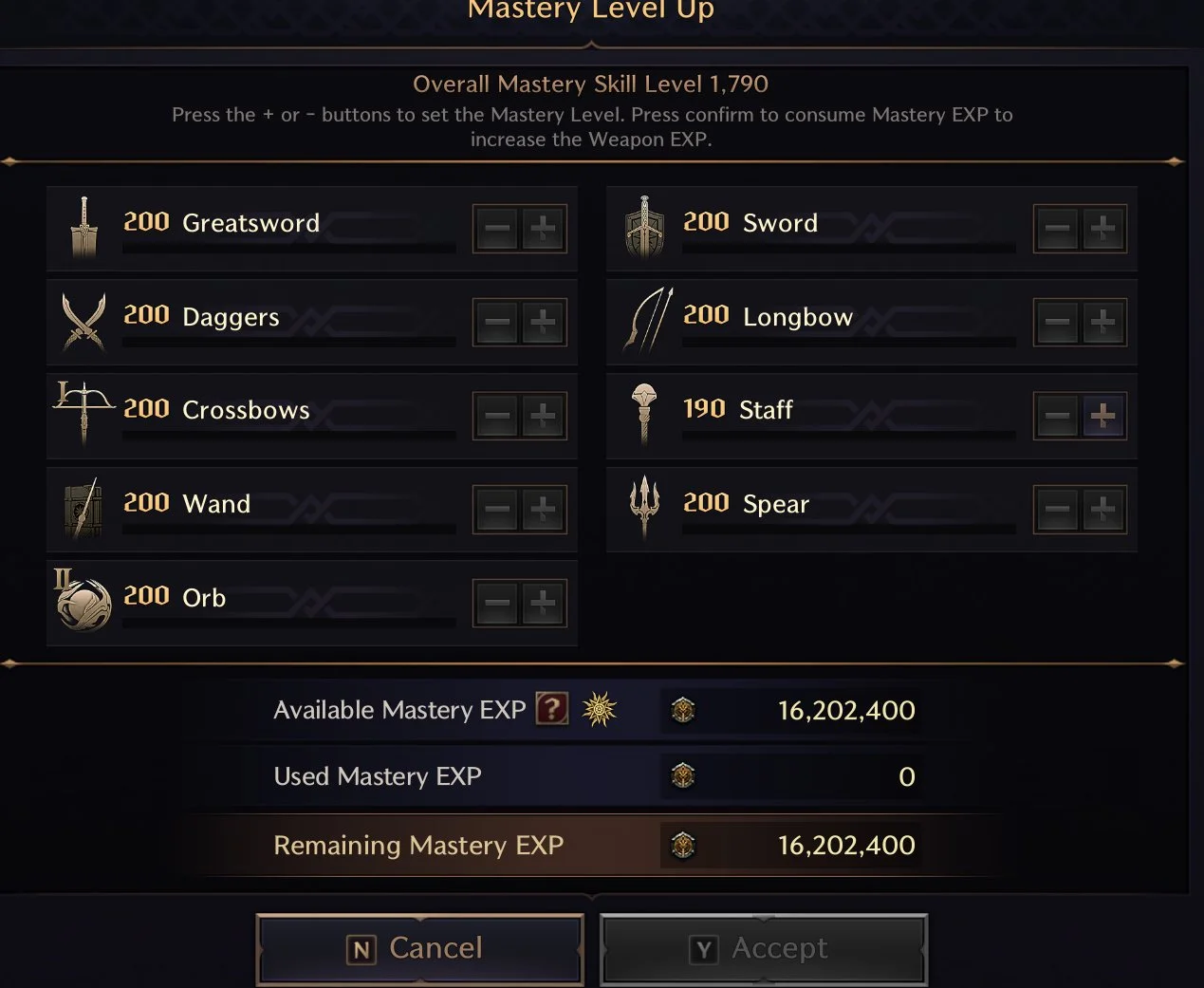Image resolution: width=1204 pixels, height=988 pixels.
Task: Click the sun emblem beside Available Mastery EXP
Action: 600,709
